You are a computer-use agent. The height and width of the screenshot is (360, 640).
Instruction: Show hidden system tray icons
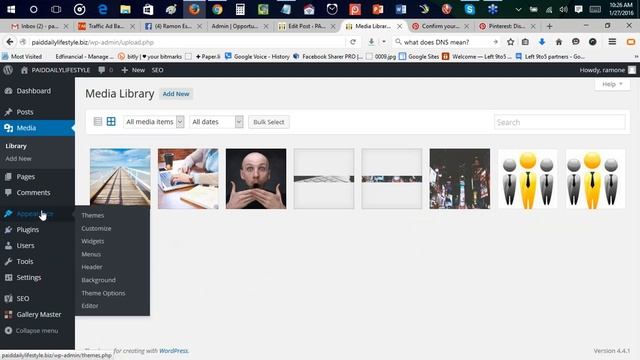coord(518,9)
